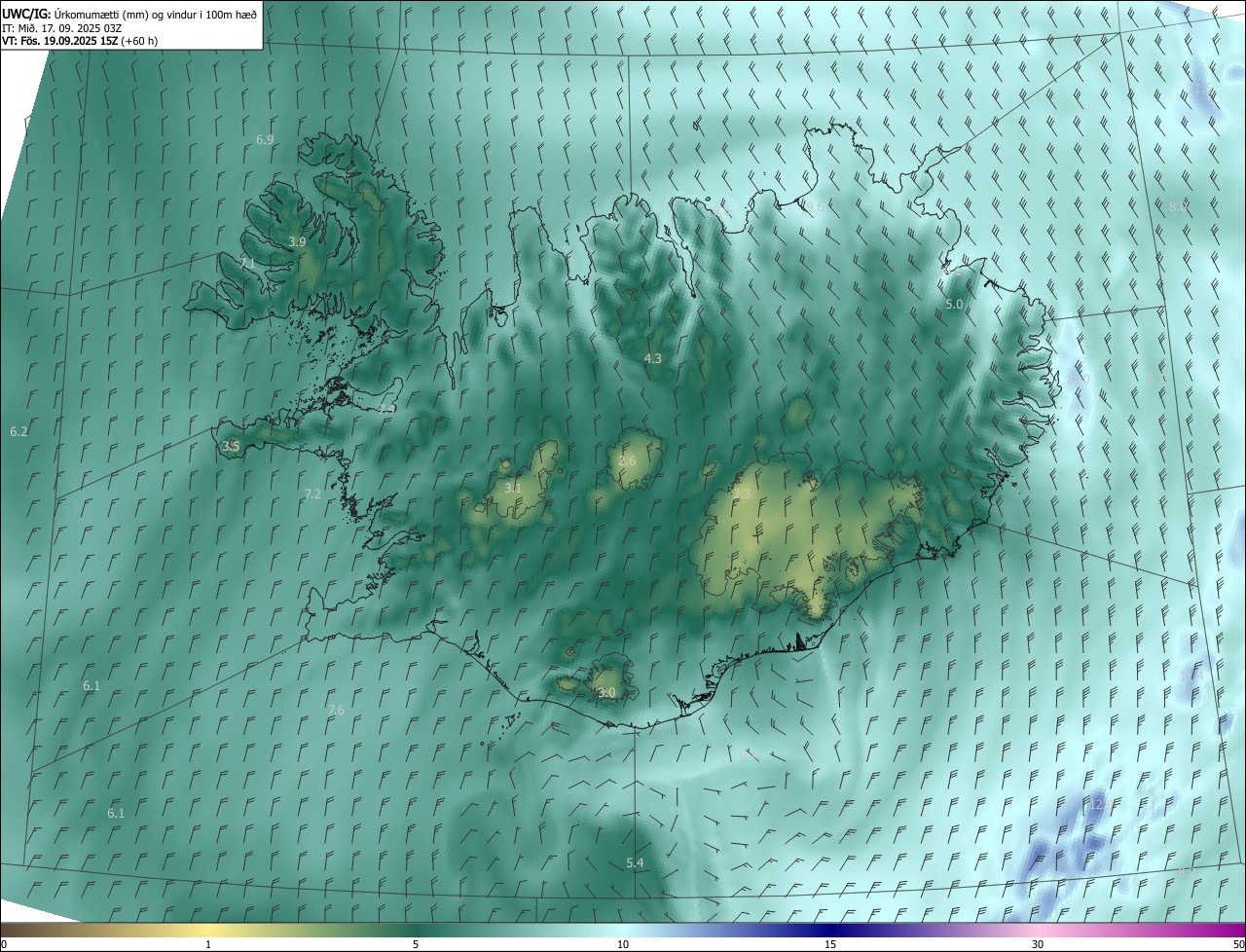The width and height of the screenshot is (1246, 952).
Task: Click the 3.9 value in Westfjords
Action: (x=298, y=242)
